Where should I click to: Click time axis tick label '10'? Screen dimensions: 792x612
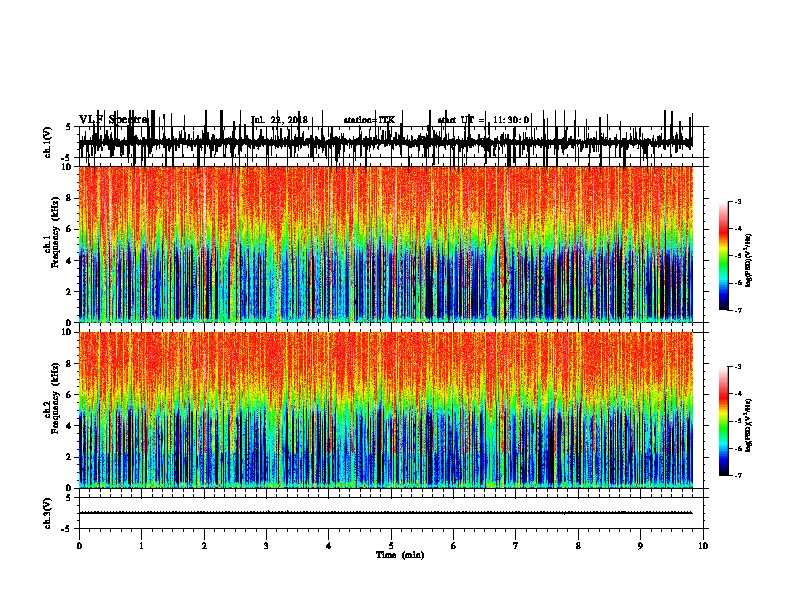click(x=703, y=545)
